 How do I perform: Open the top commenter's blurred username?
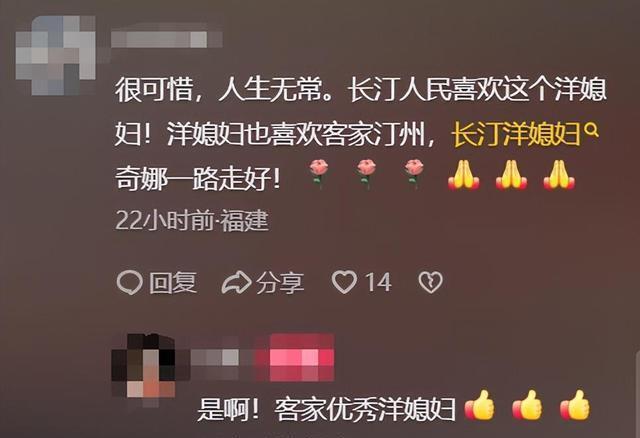point(167,40)
